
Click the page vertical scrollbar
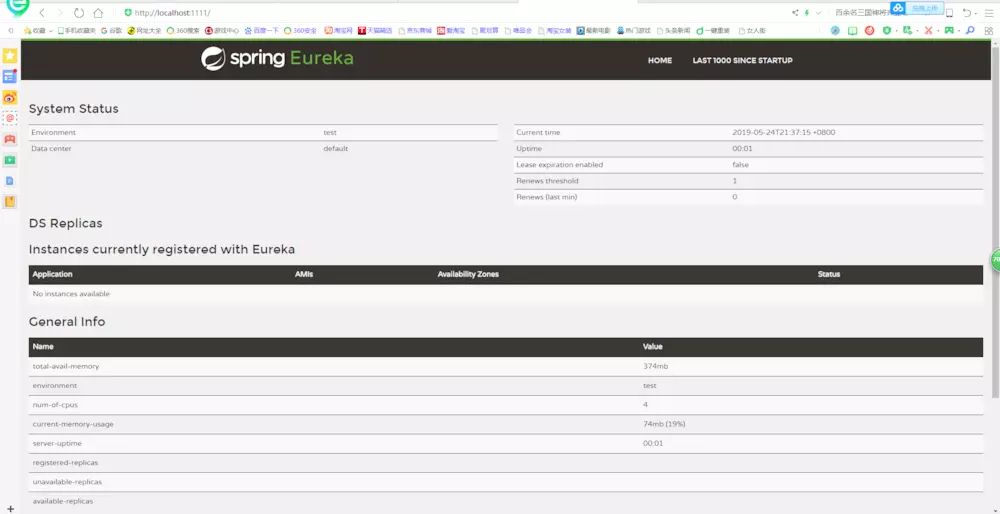point(996,223)
